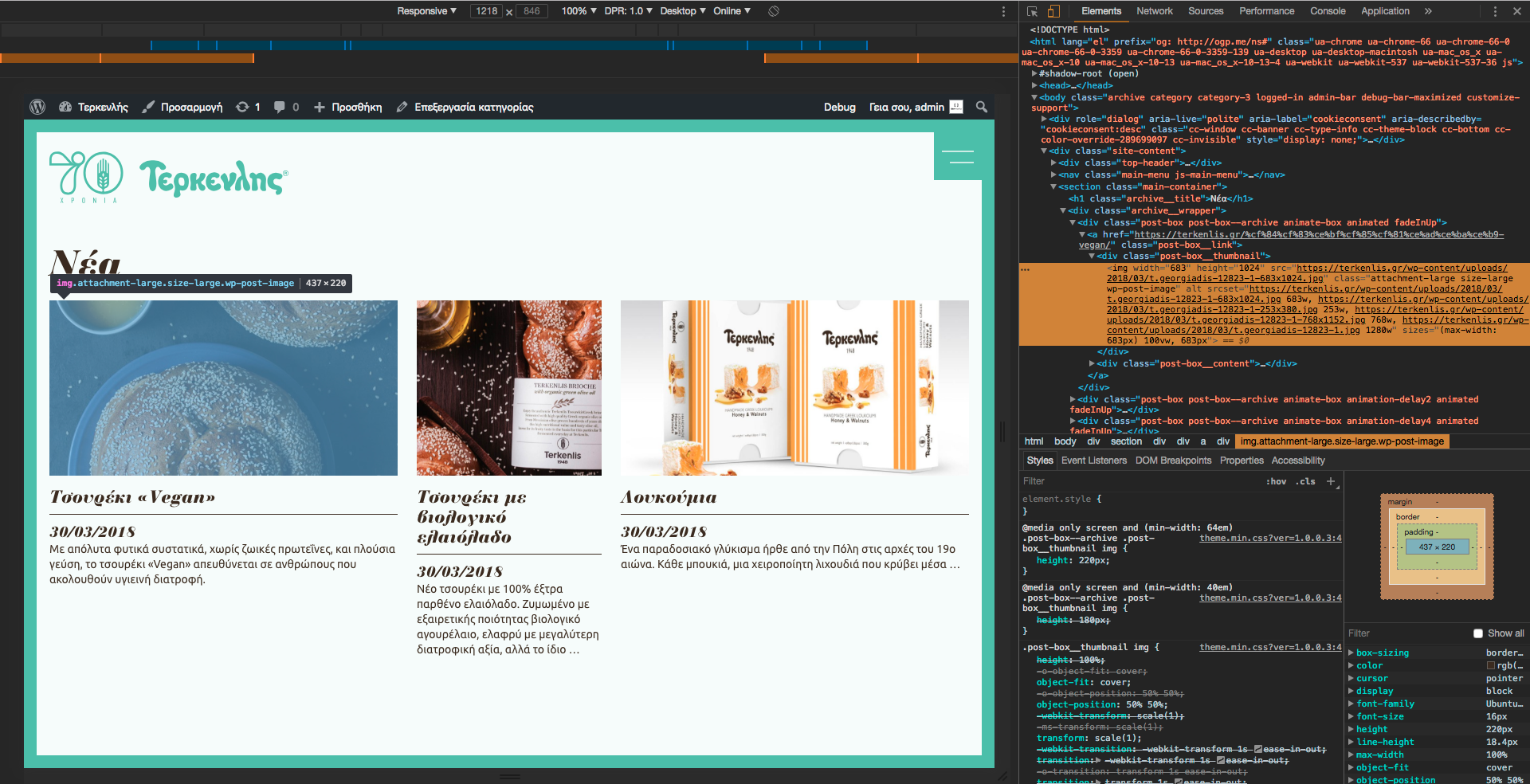The image size is (1530, 784).
Task: Open the Τερκενλής site dashboard menu
Action: (x=93, y=107)
